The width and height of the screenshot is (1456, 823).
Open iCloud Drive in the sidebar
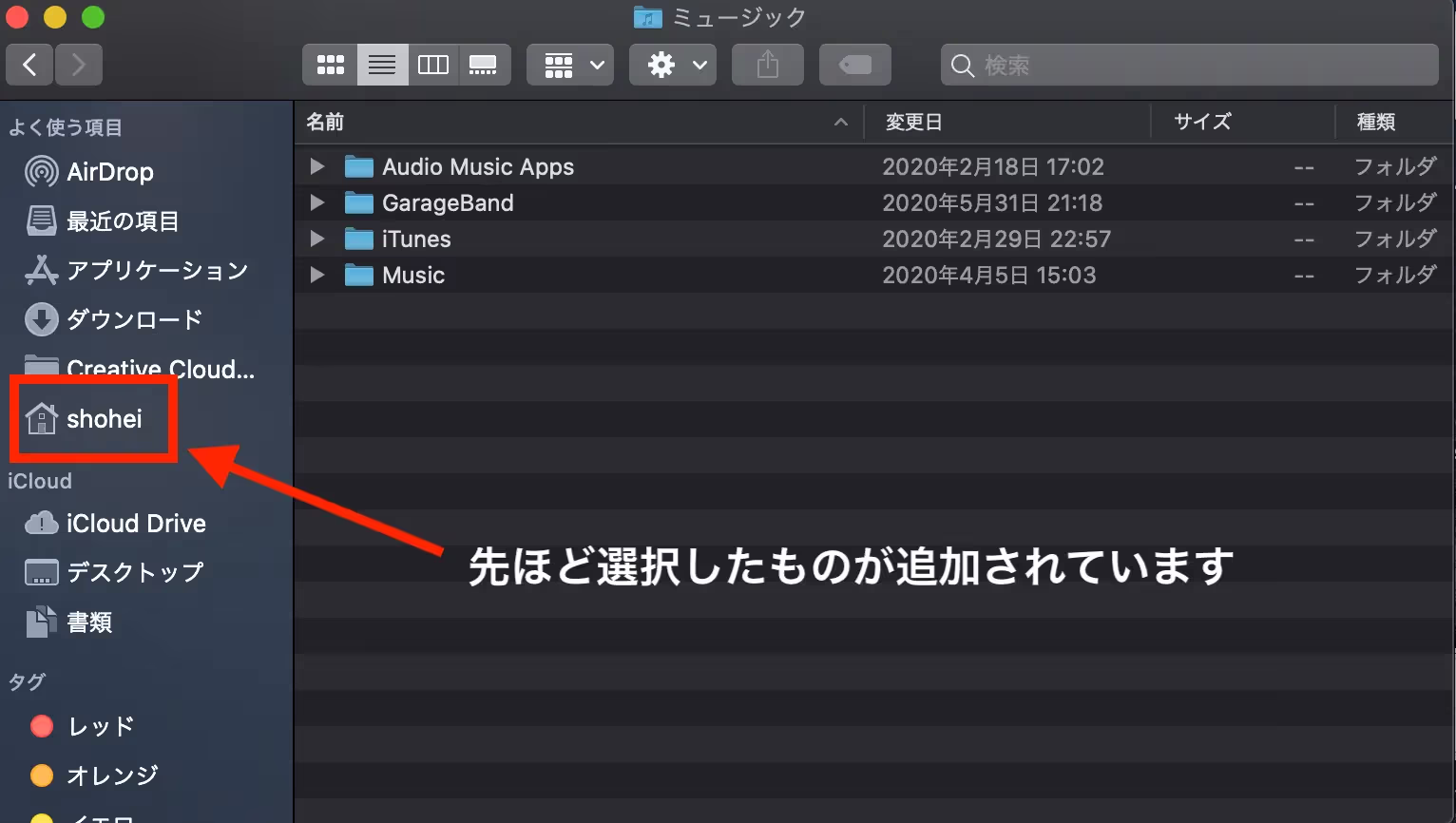pos(115,524)
